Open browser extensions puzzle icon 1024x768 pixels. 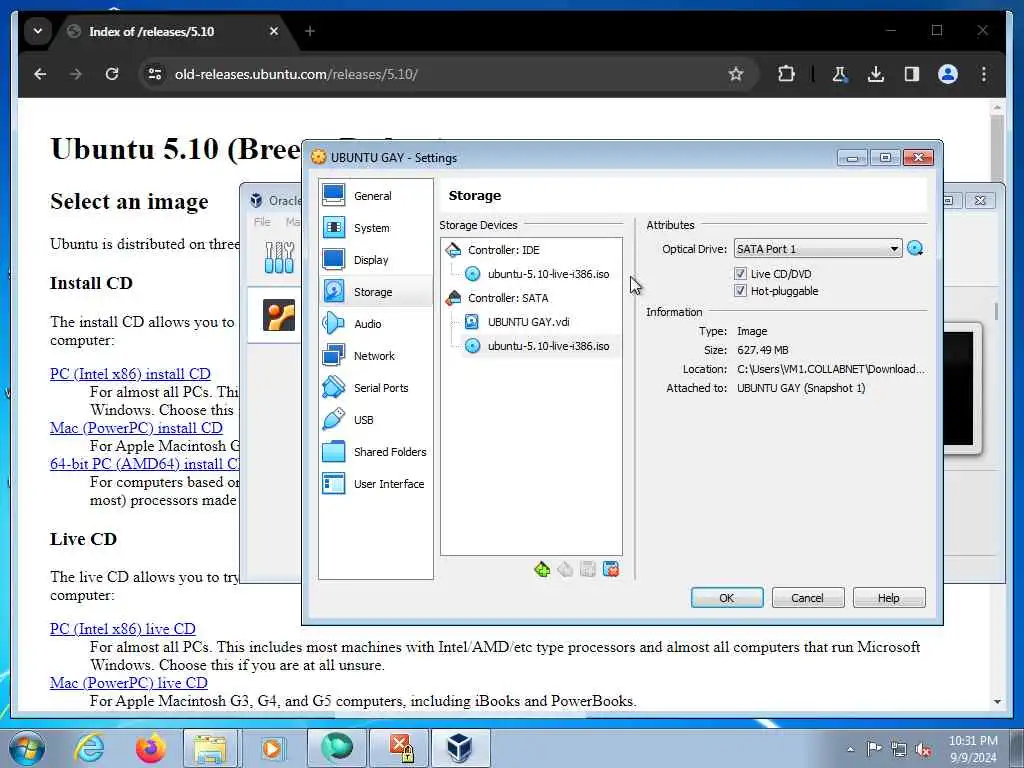click(786, 74)
